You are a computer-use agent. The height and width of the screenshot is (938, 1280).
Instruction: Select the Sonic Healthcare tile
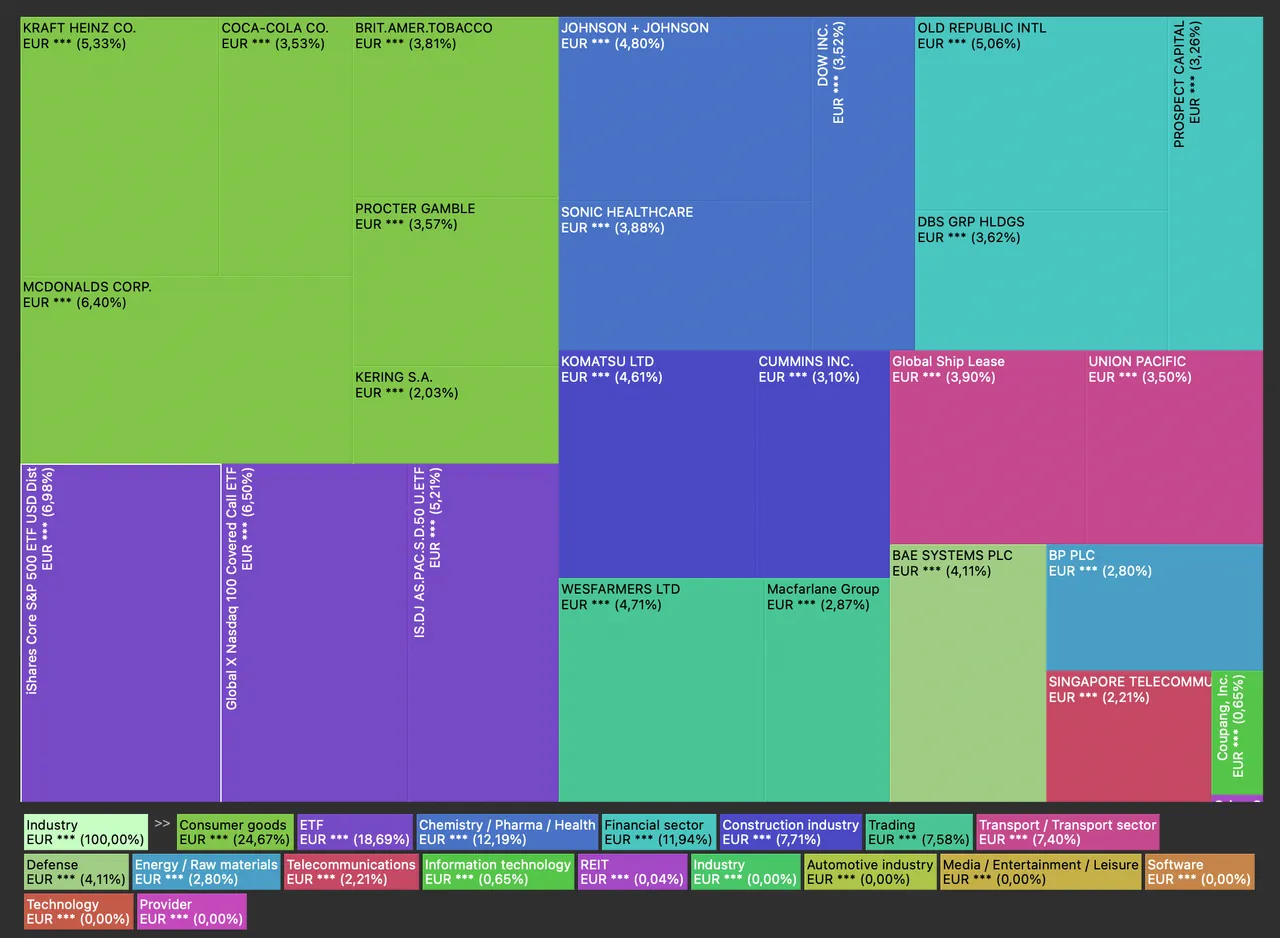point(685,275)
